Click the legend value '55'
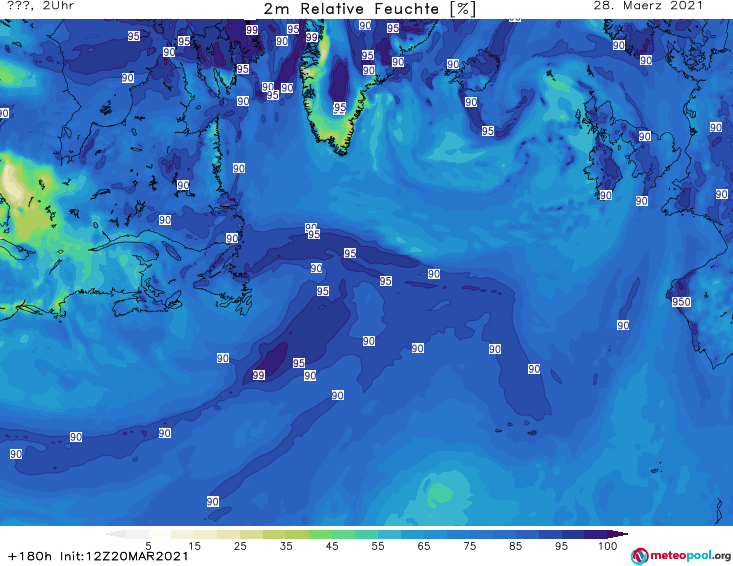This screenshot has height=566, width=733. coord(378,546)
